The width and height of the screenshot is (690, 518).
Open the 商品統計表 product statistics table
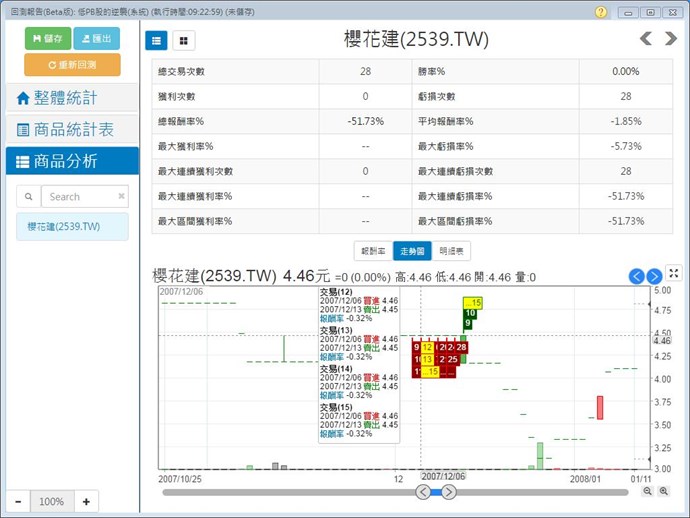click(70, 130)
